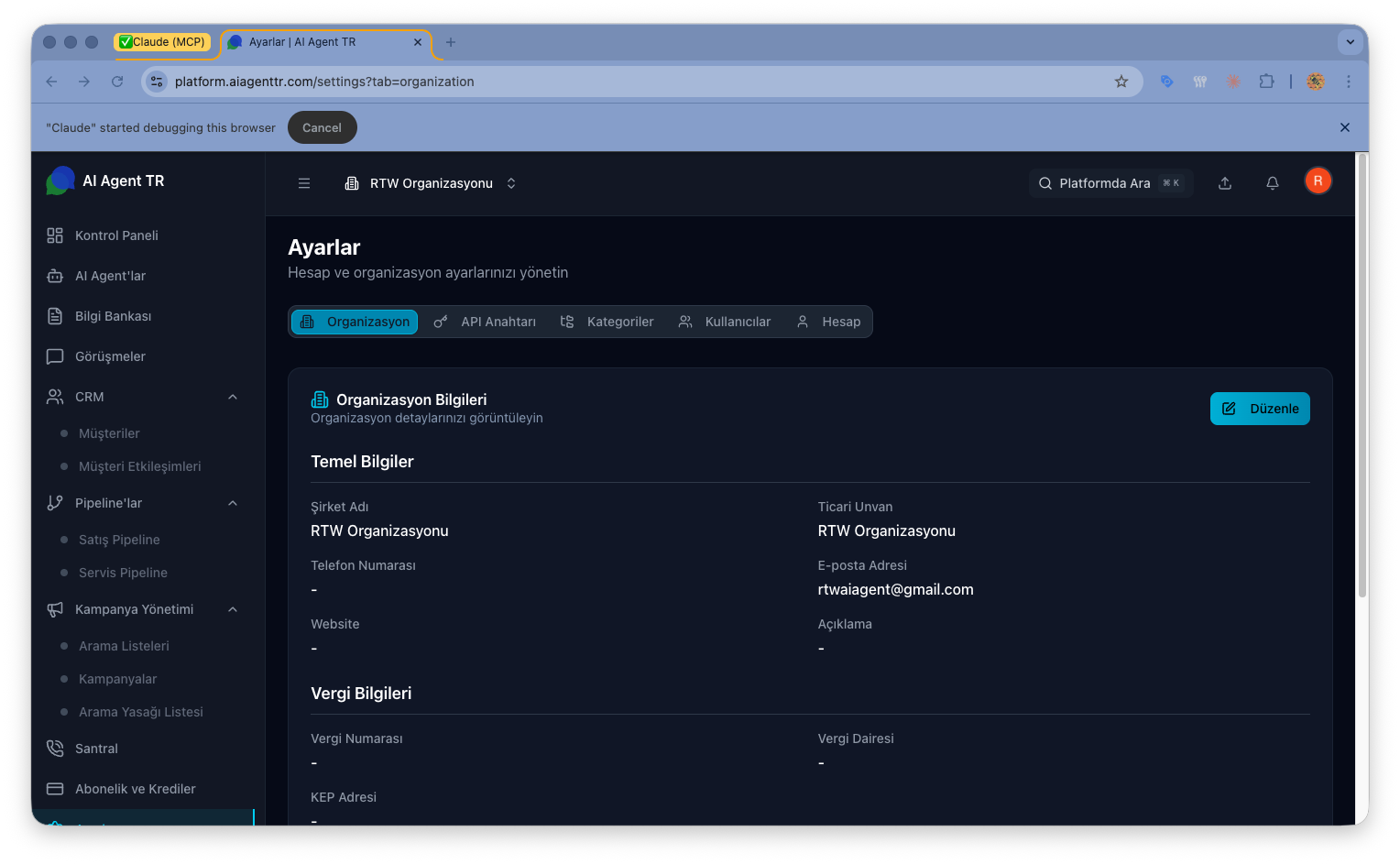Click the Santral phone icon
1400x864 pixels.
click(x=55, y=749)
